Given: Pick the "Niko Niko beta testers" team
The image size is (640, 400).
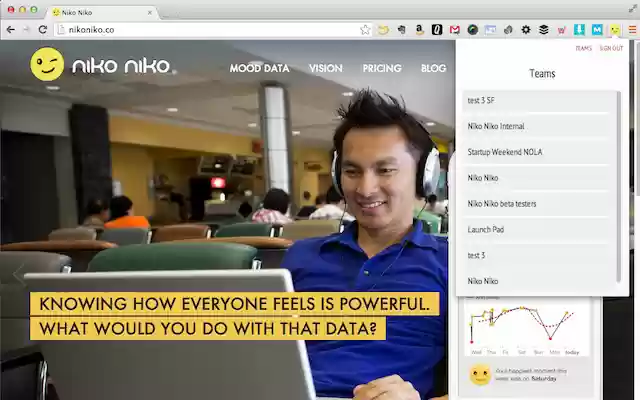Looking at the screenshot, I should click(536, 204).
